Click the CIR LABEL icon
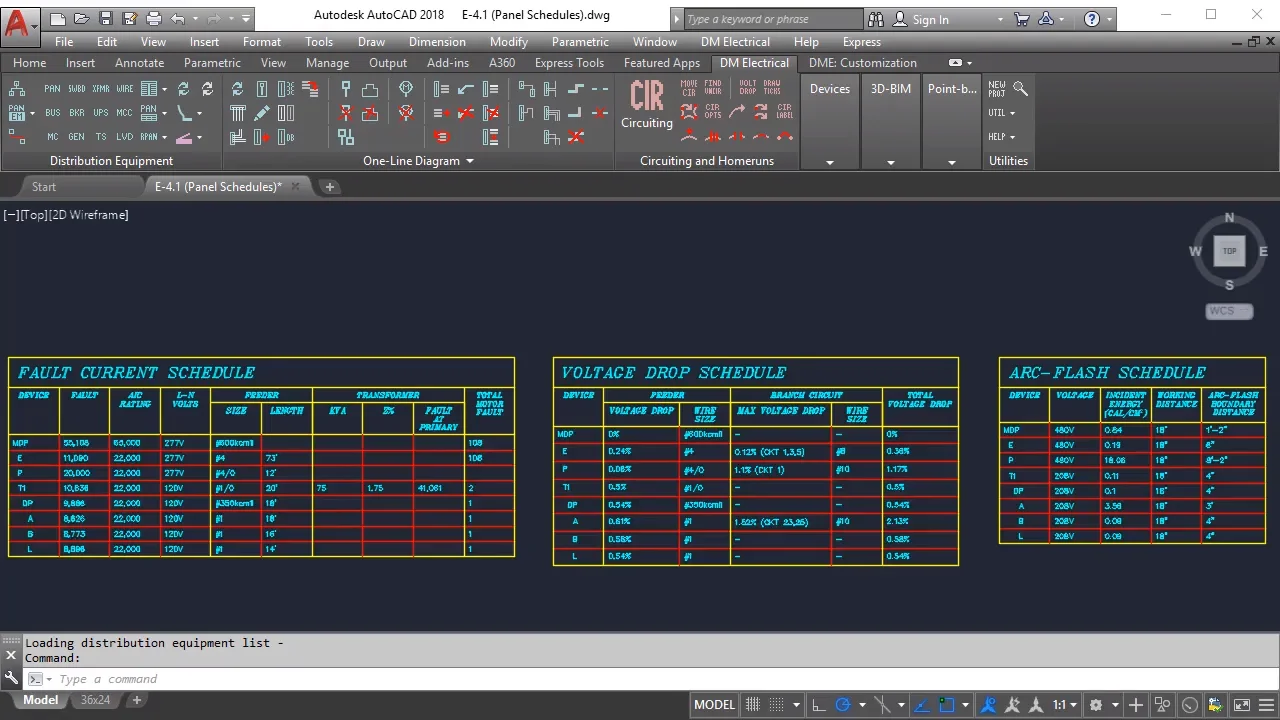Image resolution: width=1280 pixels, height=720 pixels. (x=784, y=112)
